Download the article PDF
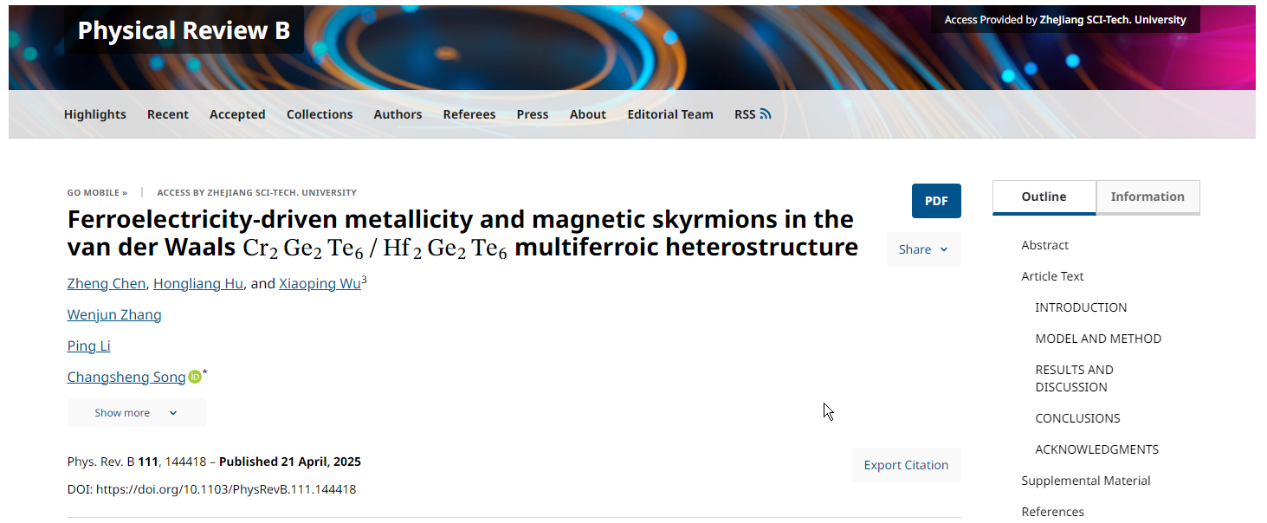Image resolution: width=1267 pixels, height=523 pixels. click(x=936, y=201)
